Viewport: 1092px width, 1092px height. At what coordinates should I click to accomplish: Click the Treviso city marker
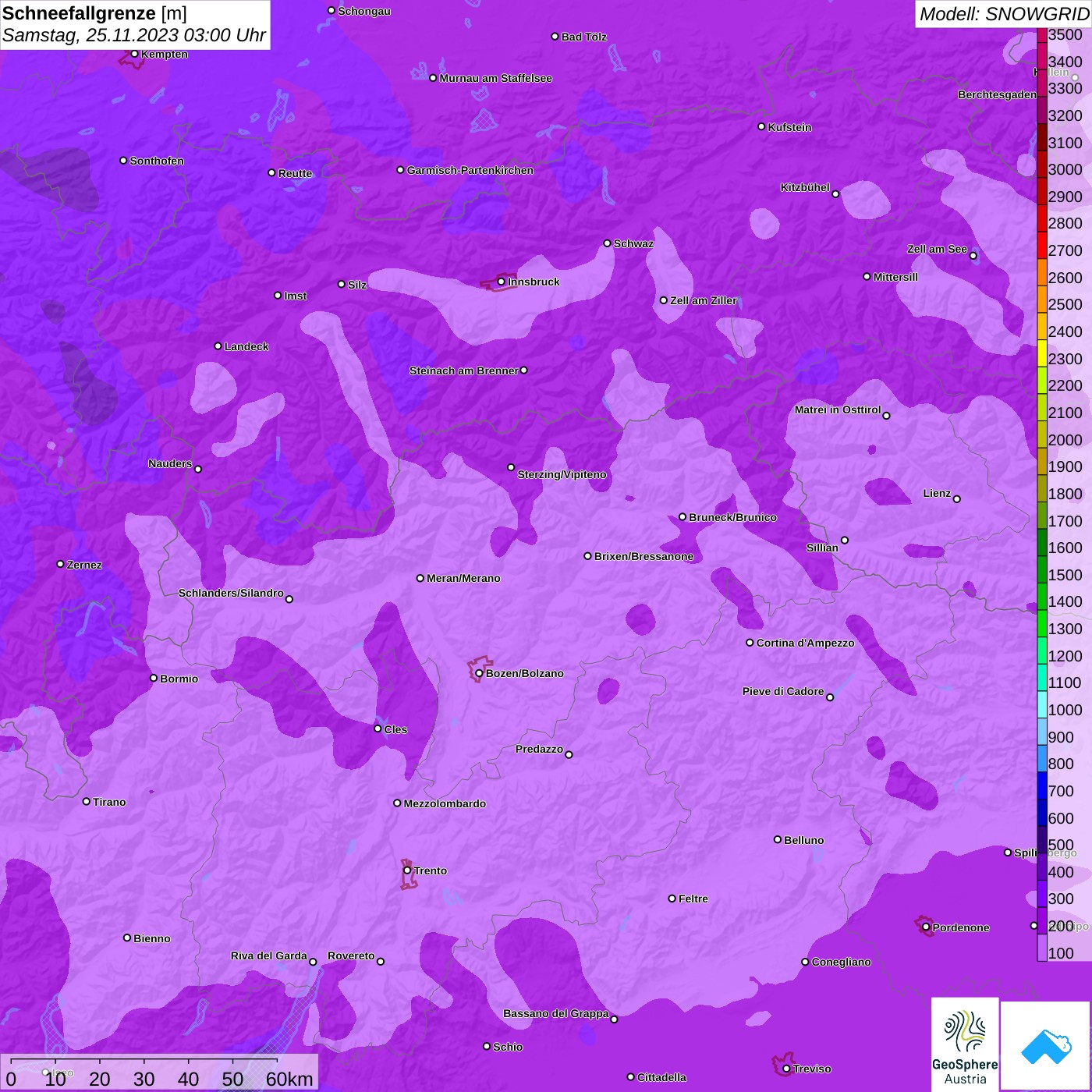point(786,1069)
